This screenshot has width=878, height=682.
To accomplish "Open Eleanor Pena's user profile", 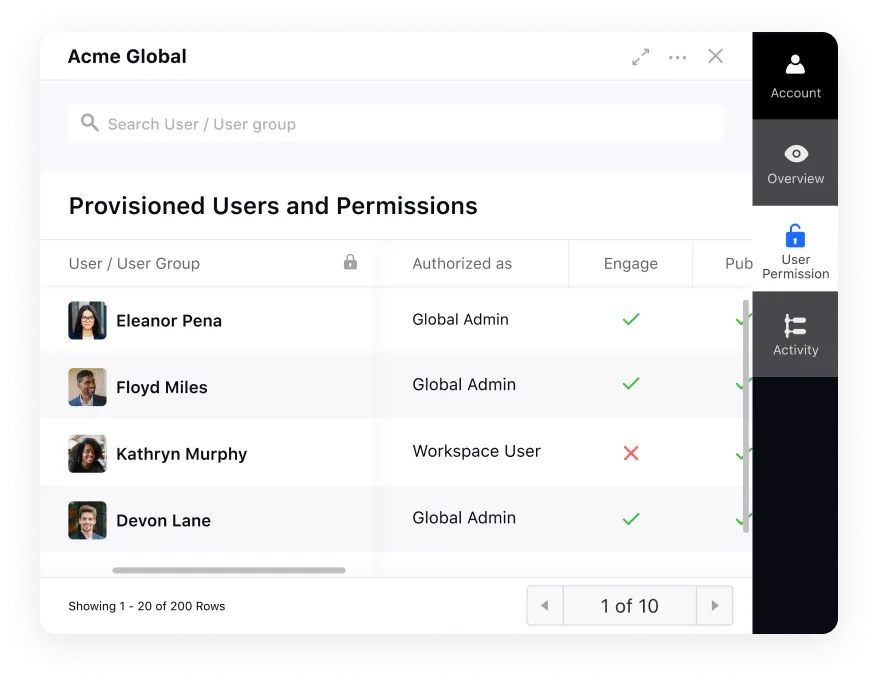I will [x=168, y=320].
